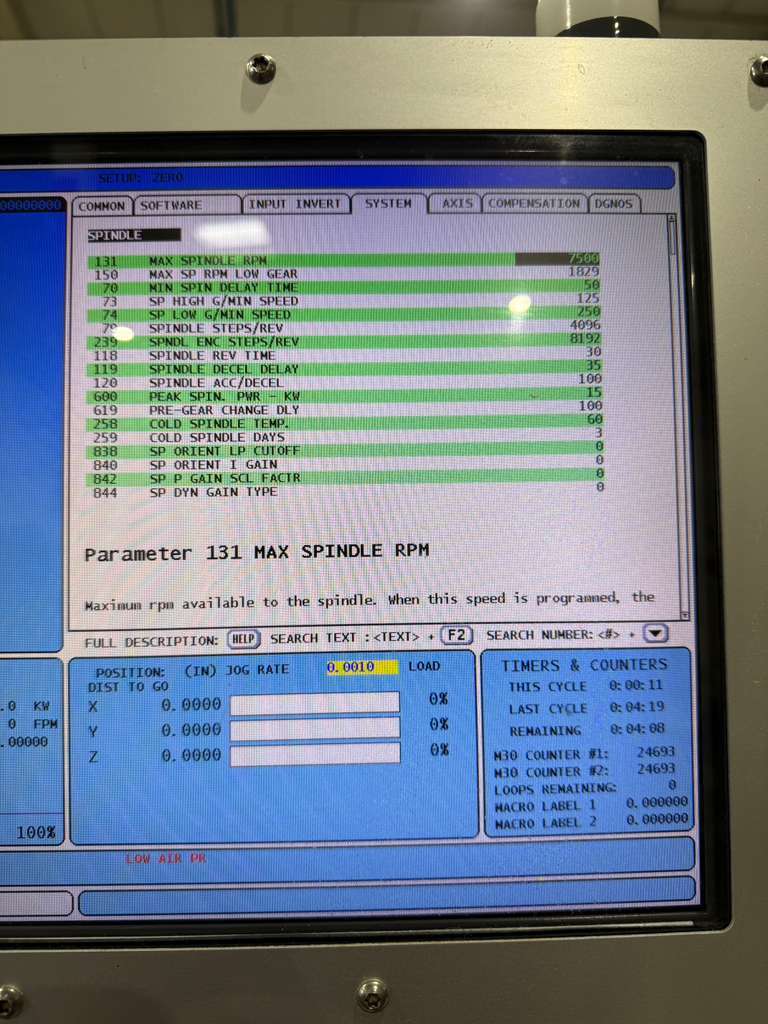The image size is (768, 1024).
Task: Open the COMPENSATION tab
Action: pos(535,203)
